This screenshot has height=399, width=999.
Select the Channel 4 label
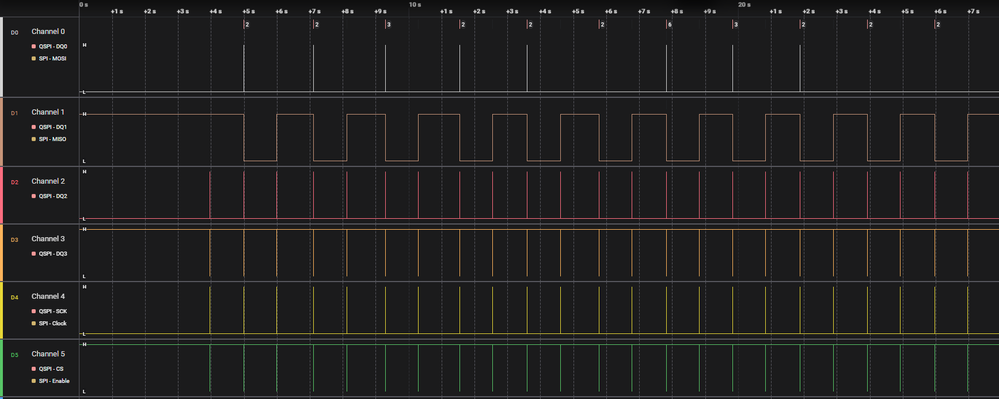(48, 296)
